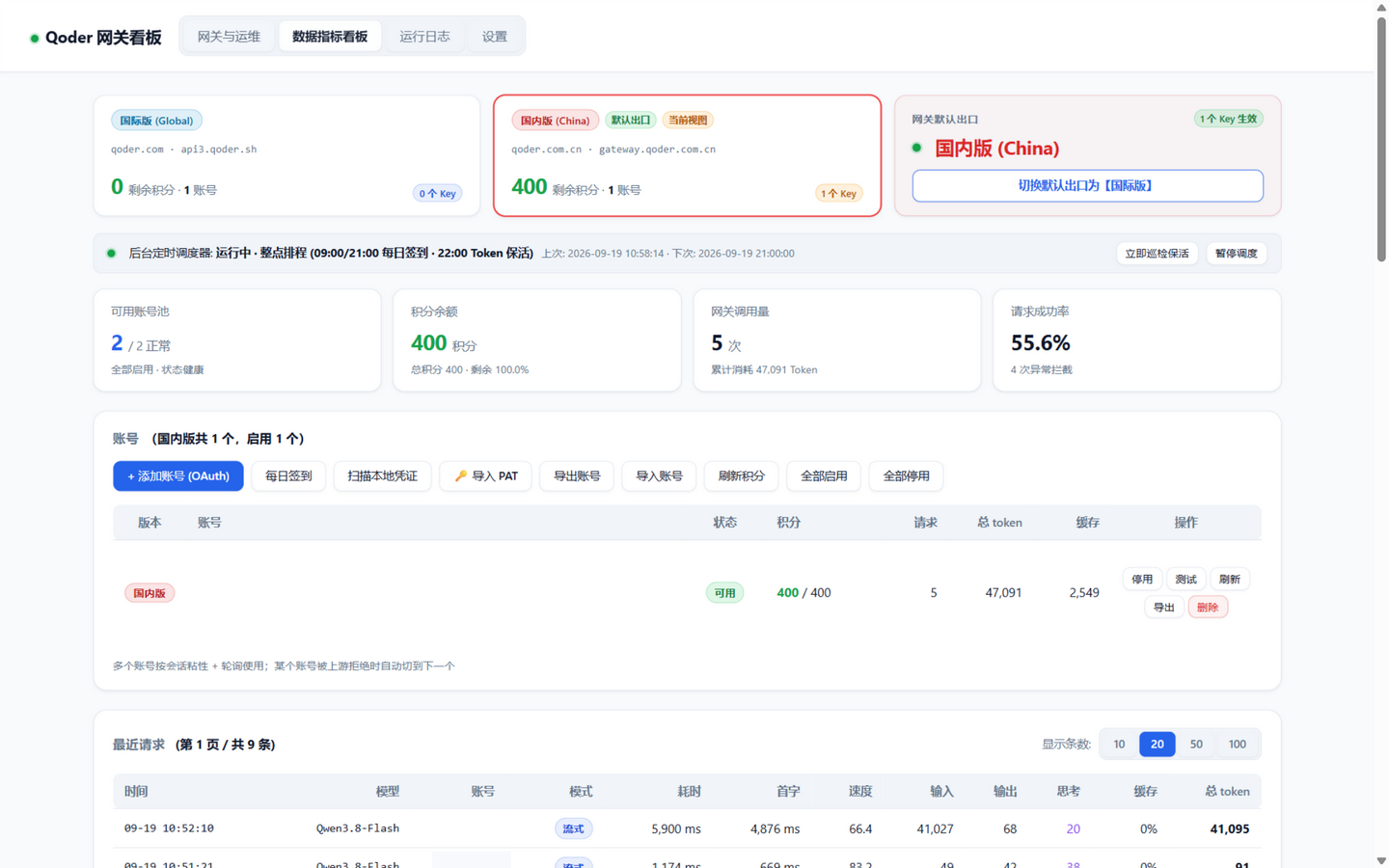Click the 可用 status badge

(724, 593)
